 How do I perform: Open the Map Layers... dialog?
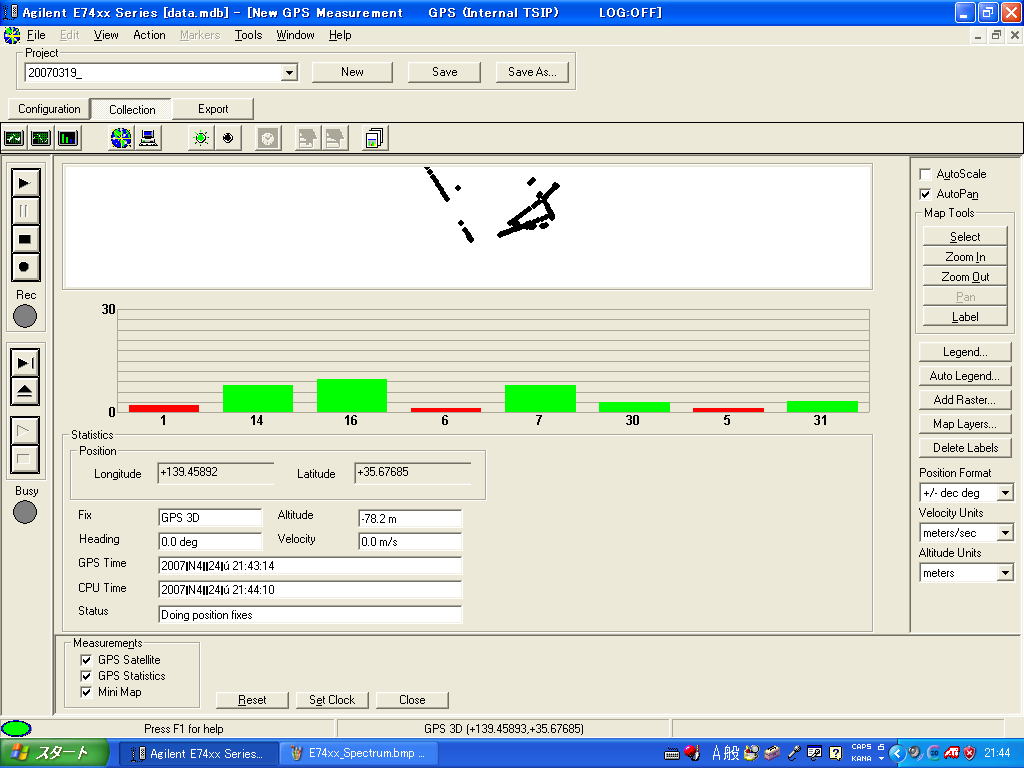(965, 424)
